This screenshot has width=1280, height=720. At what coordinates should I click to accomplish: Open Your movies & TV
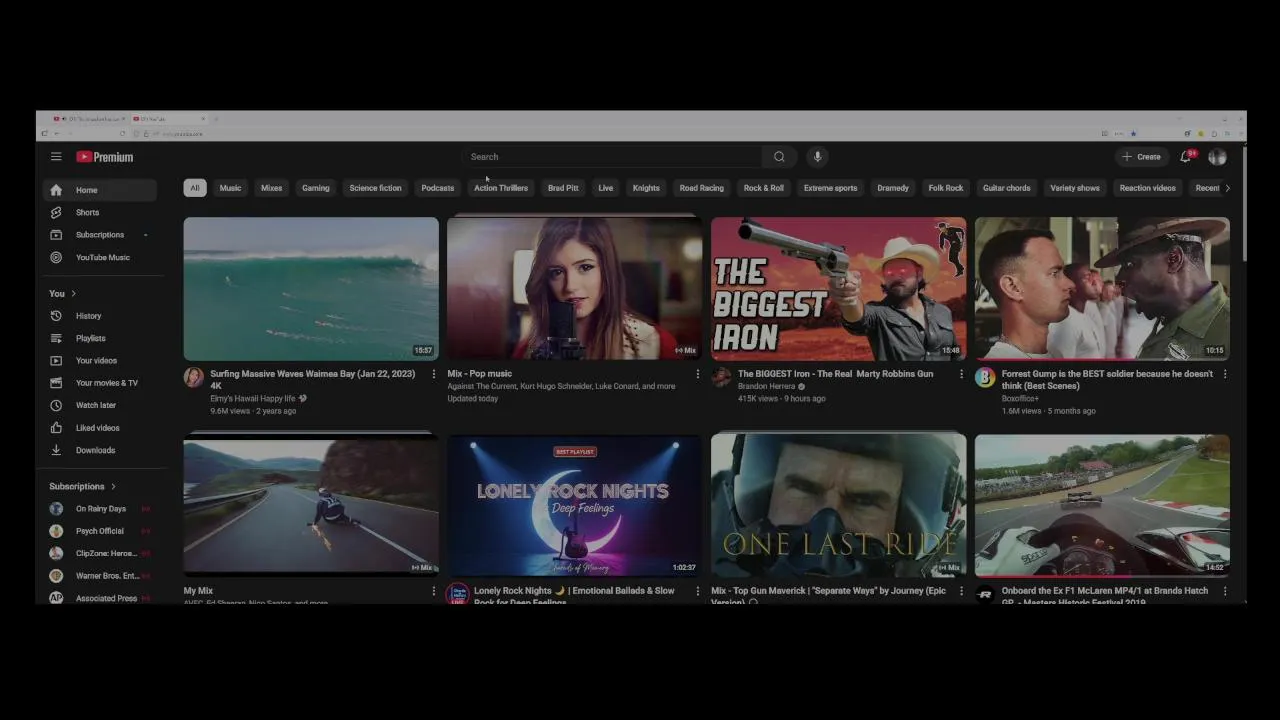pyautogui.click(x=100, y=383)
